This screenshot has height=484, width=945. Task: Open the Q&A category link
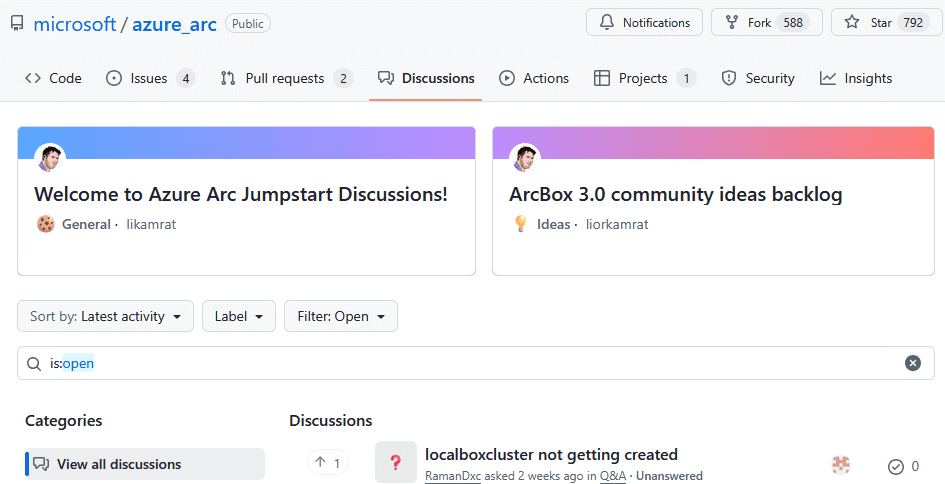click(613, 476)
